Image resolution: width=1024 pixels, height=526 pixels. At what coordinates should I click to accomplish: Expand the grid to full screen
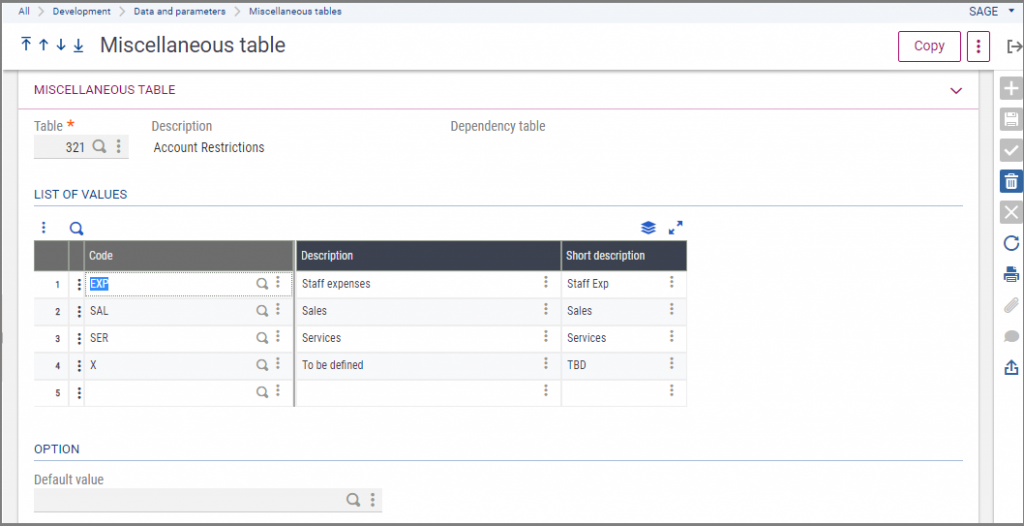pyautogui.click(x=675, y=228)
